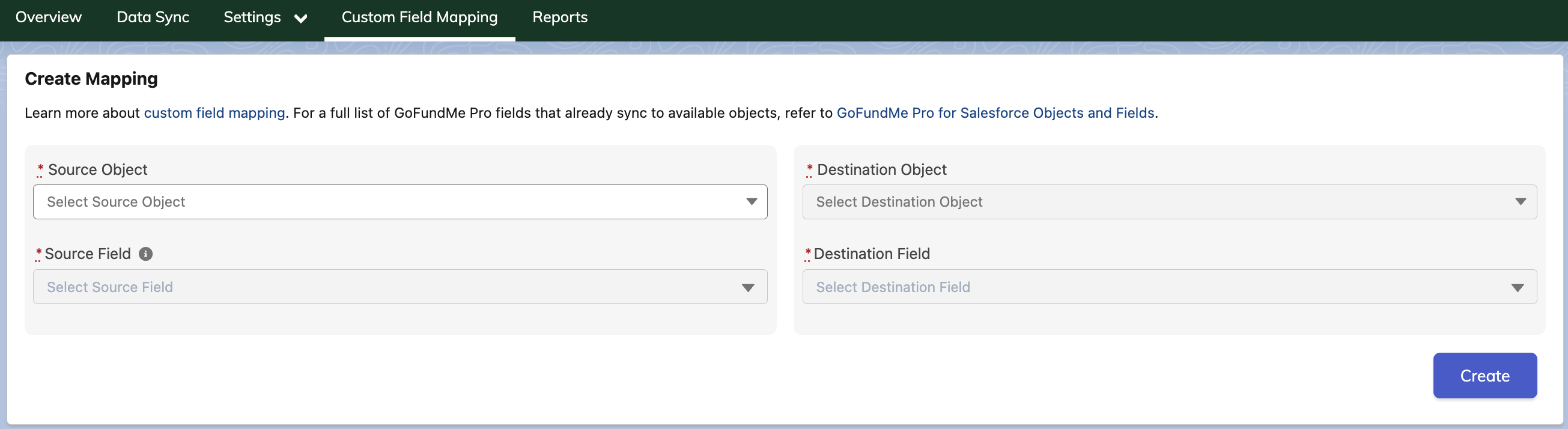Open the Select Source Field dropdown
The width and height of the screenshot is (1568, 429).
(x=400, y=287)
